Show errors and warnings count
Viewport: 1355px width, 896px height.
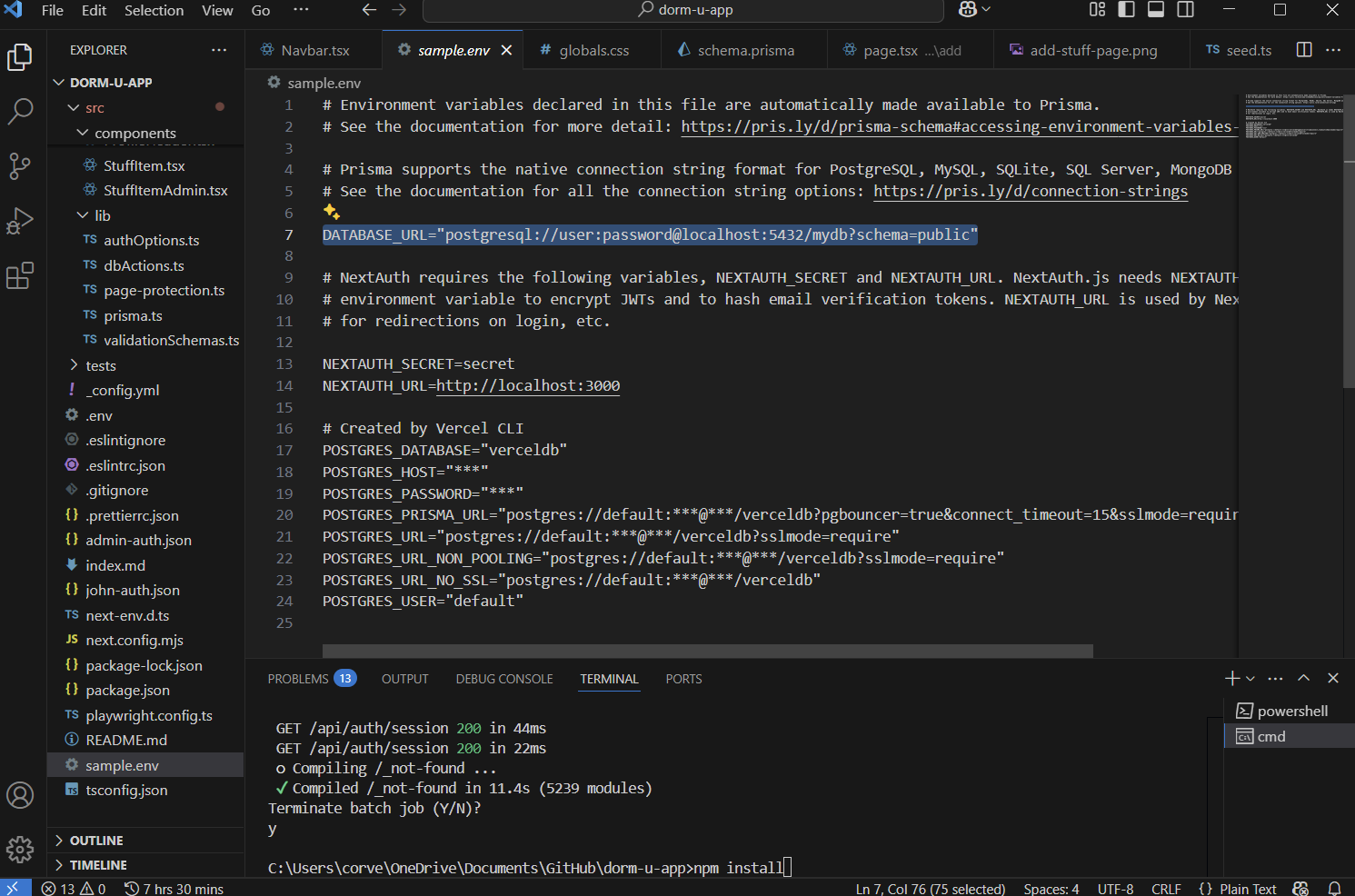click(74, 888)
